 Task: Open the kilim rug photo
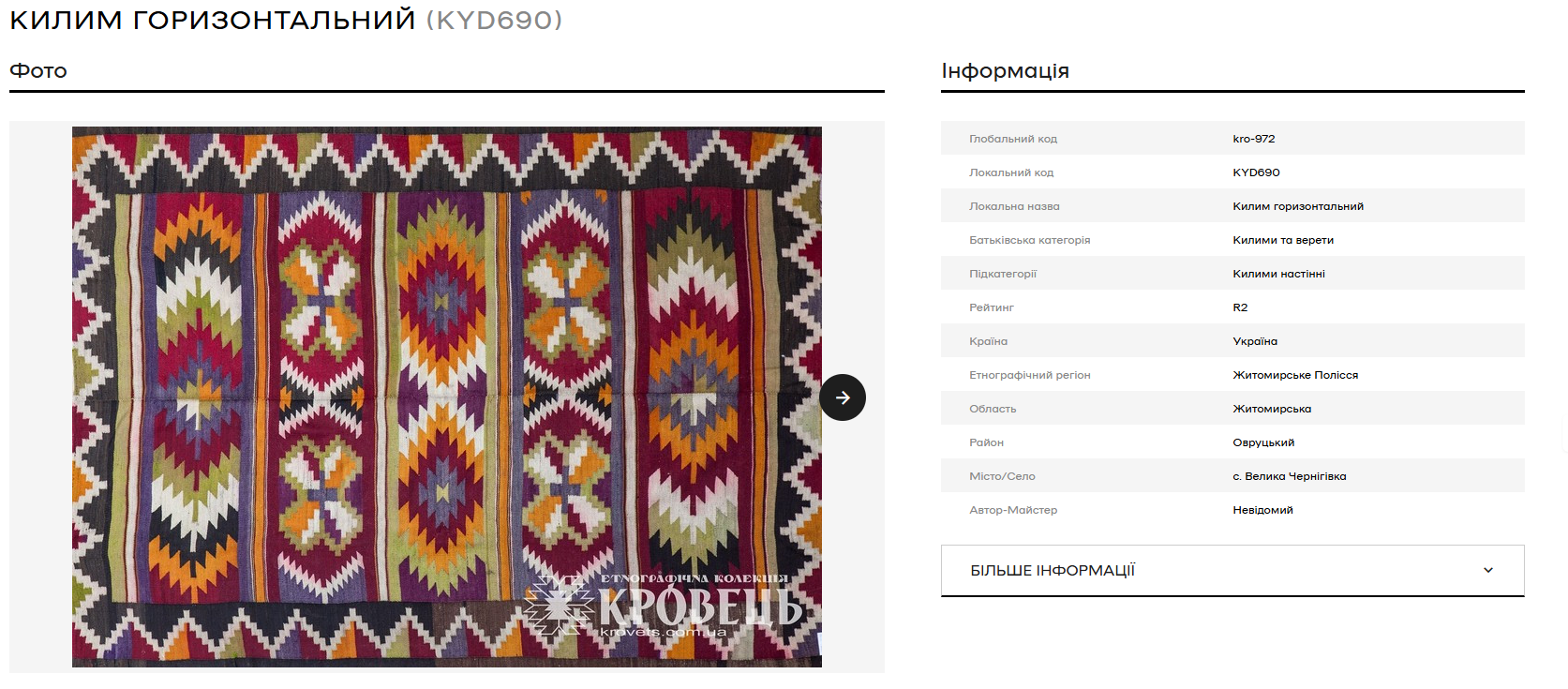pos(447,397)
